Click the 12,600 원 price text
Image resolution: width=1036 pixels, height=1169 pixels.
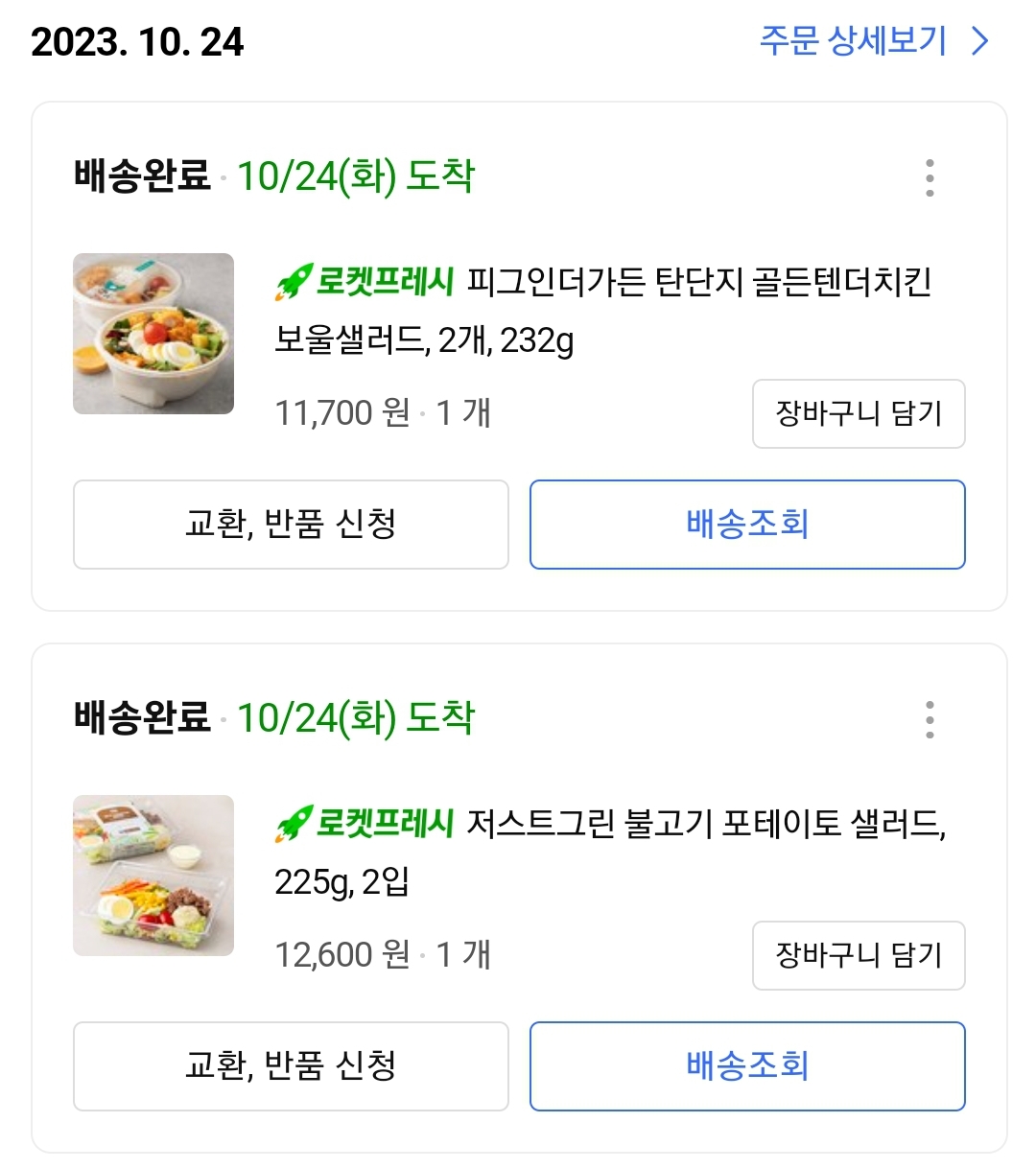pyautogui.click(x=341, y=955)
